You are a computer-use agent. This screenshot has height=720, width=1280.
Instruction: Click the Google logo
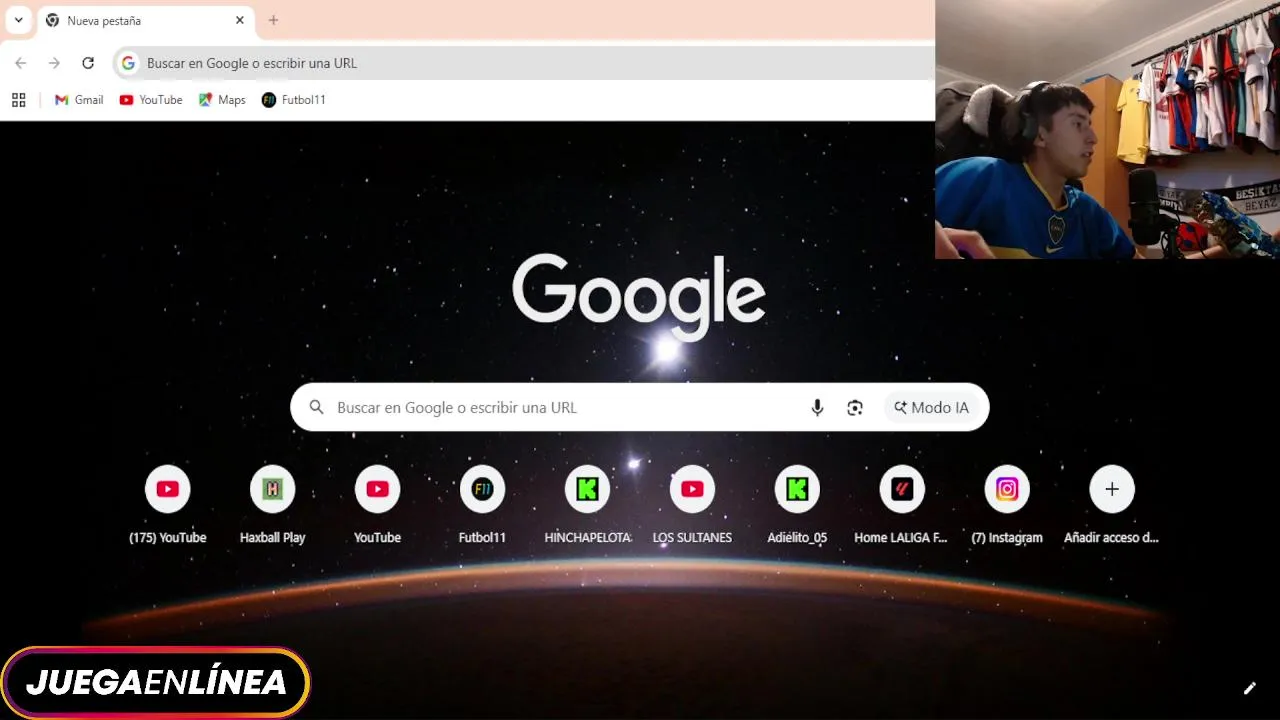(639, 296)
